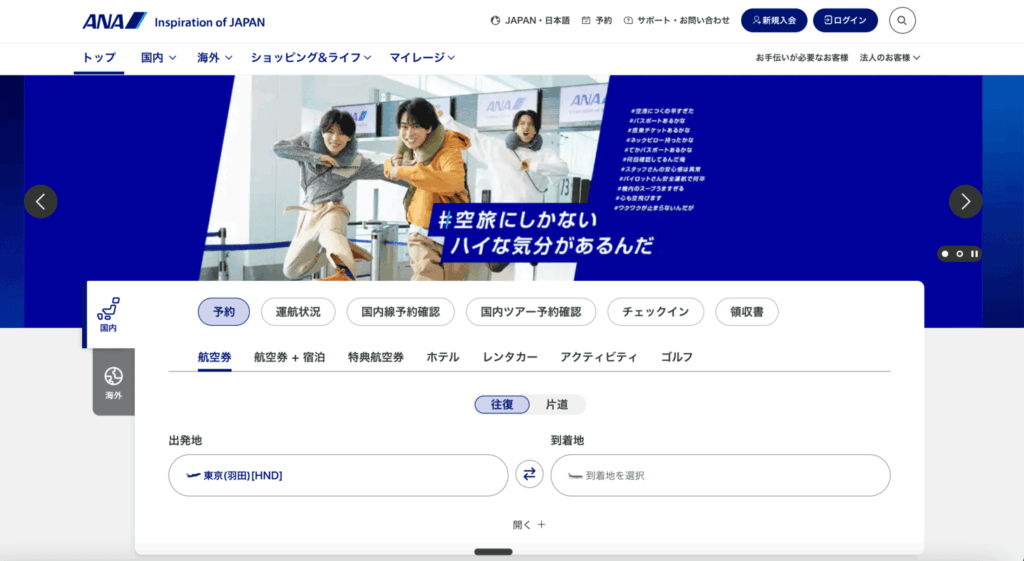Open departure field 東京(羽田)[HND]
Screen dimensions: 1024x561
pos(338,475)
